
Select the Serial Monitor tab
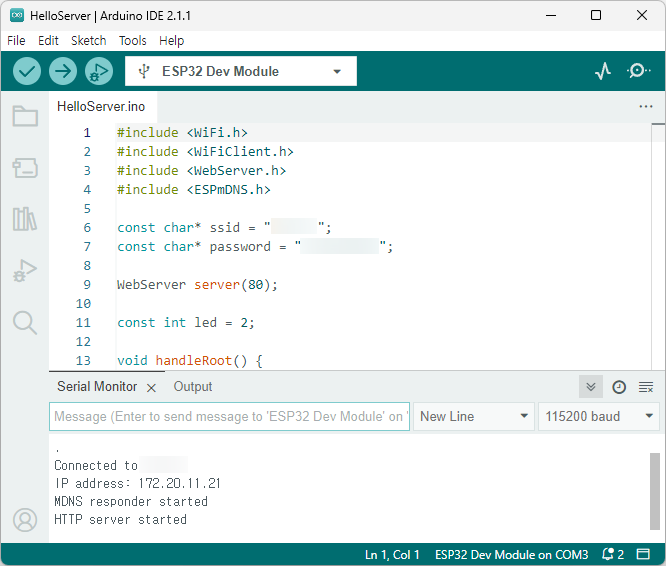(97, 387)
